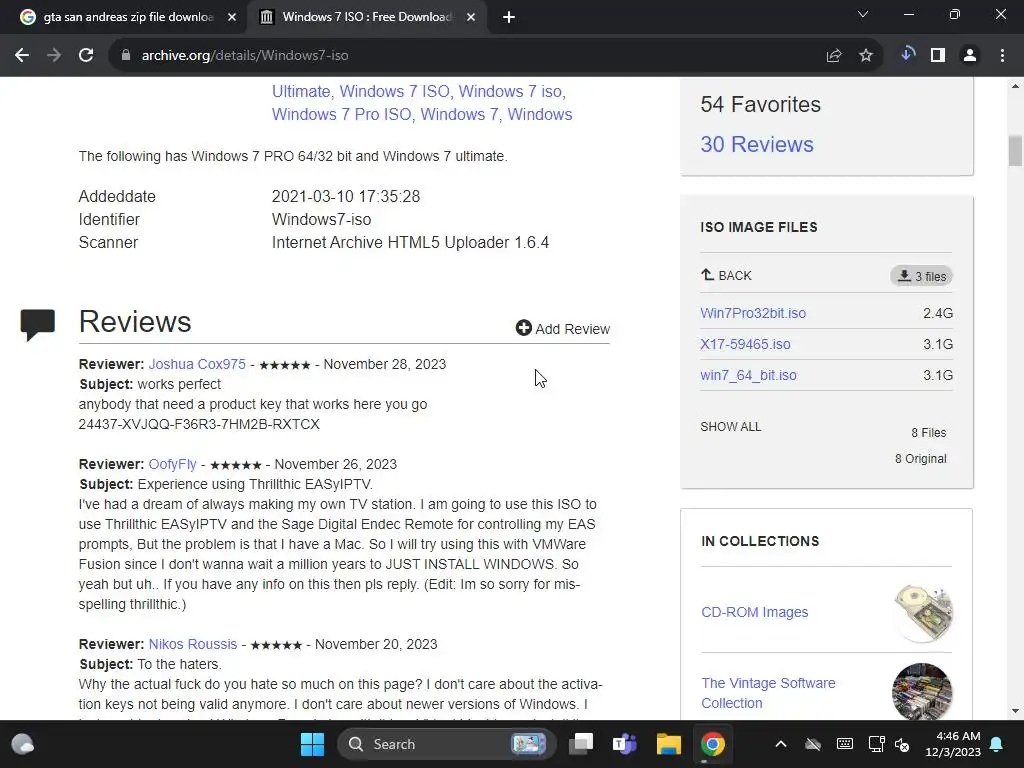Toggle the Chrome side panel
The height and width of the screenshot is (768, 1024).
point(938,56)
